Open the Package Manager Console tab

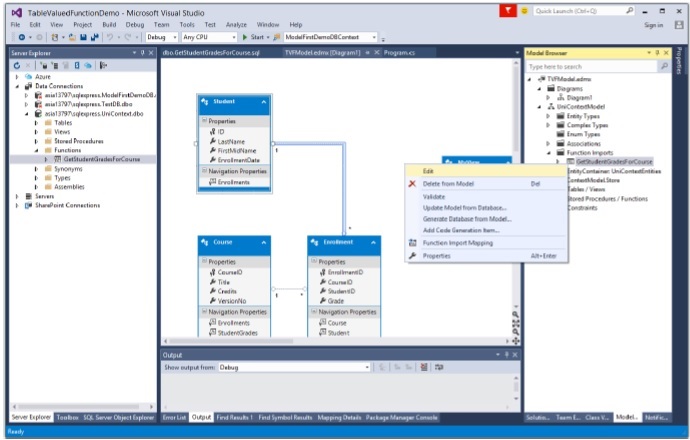401,417
